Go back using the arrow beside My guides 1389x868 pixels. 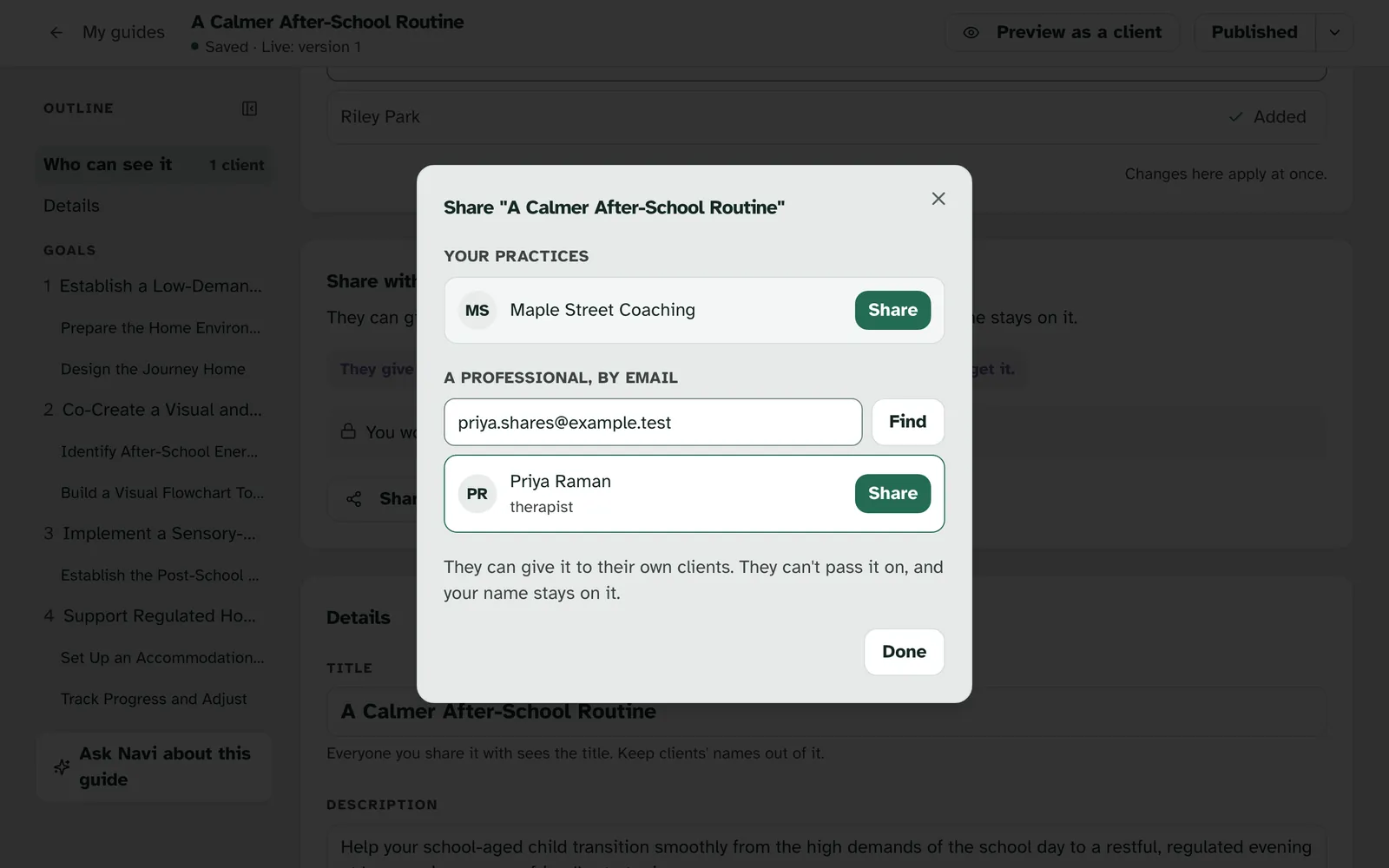56,32
